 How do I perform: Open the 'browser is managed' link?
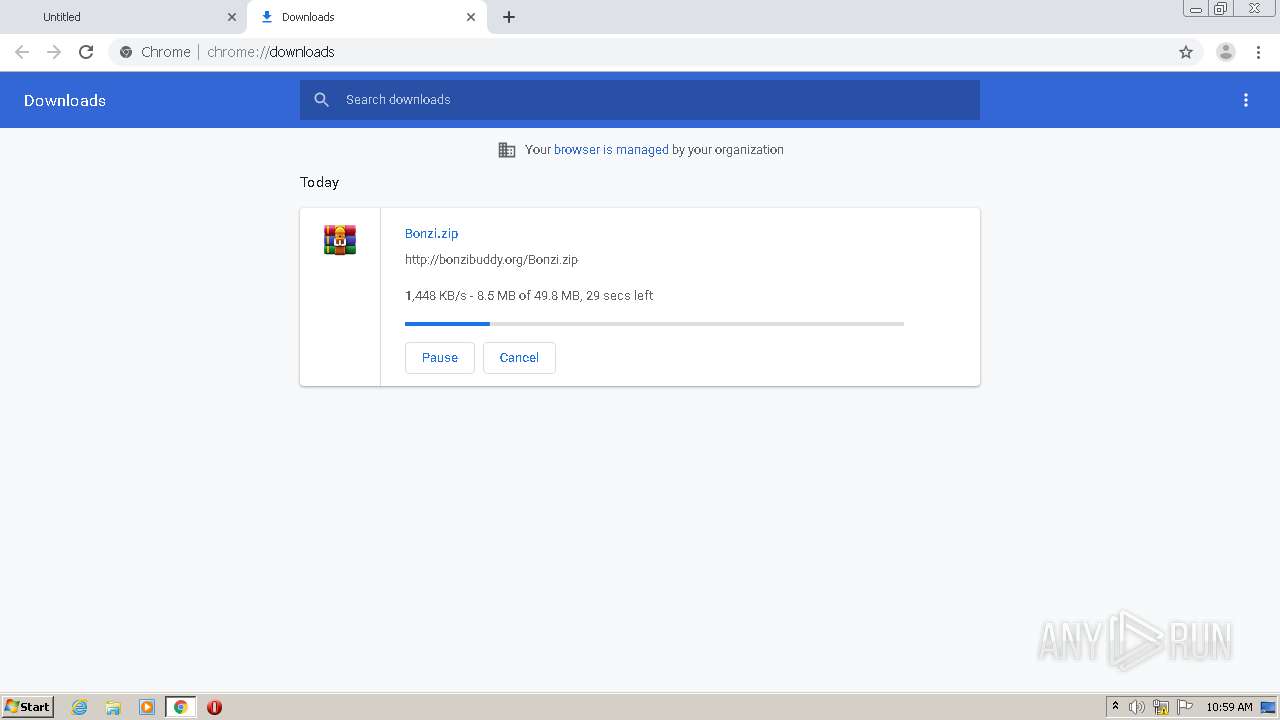coord(611,150)
